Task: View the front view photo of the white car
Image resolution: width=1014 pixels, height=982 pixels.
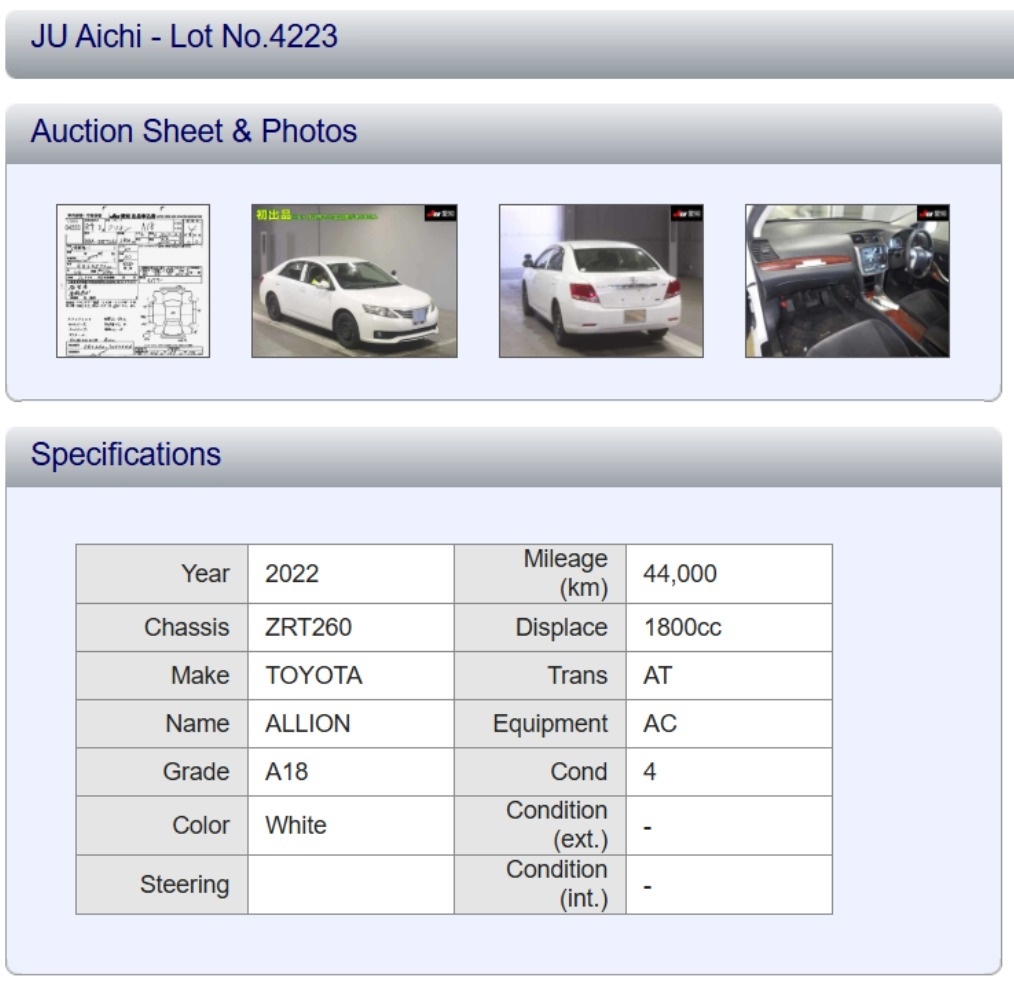Action: [354, 281]
